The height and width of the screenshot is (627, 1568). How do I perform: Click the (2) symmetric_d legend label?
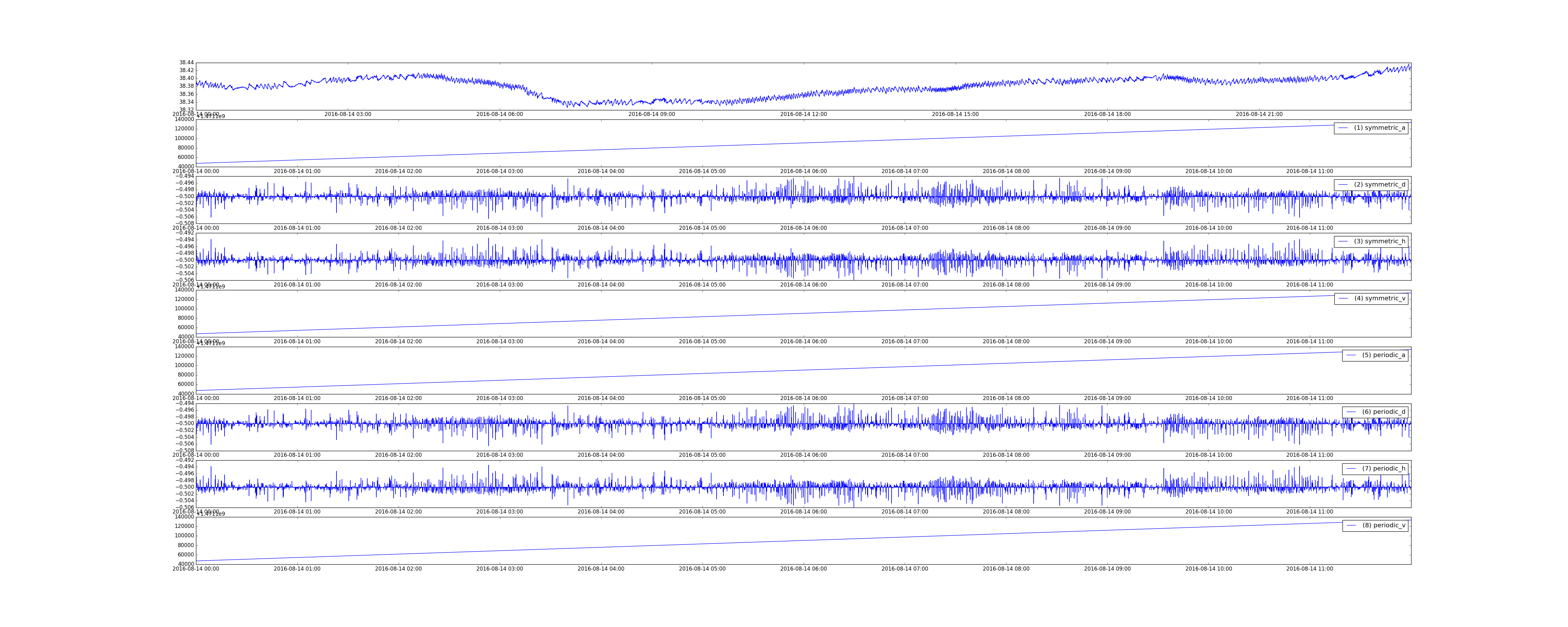(1379, 184)
